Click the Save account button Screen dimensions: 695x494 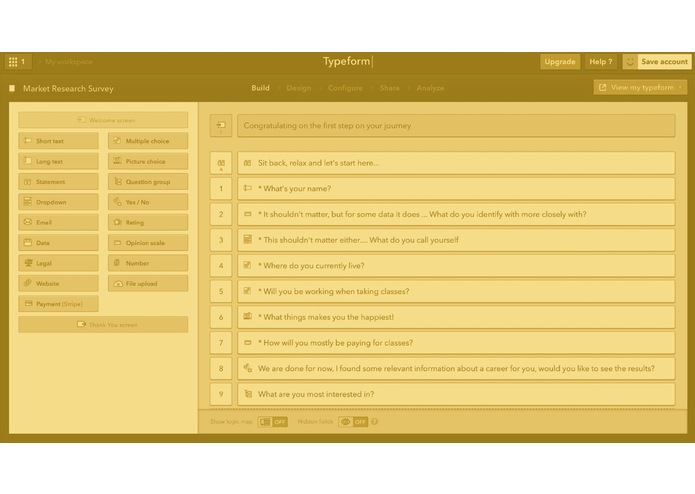664,62
